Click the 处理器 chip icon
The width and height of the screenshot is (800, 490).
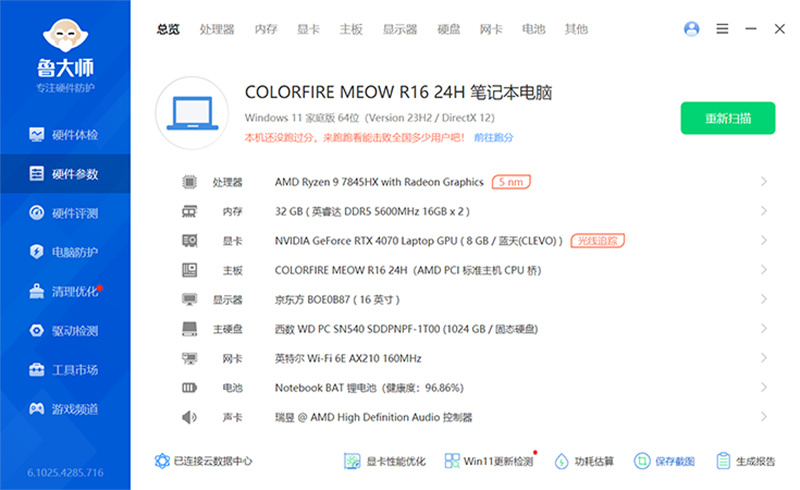click(x=189, y=182)
